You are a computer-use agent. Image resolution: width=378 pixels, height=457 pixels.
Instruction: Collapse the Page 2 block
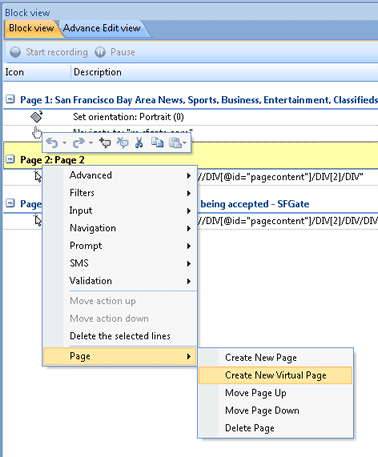click(11, 159)
